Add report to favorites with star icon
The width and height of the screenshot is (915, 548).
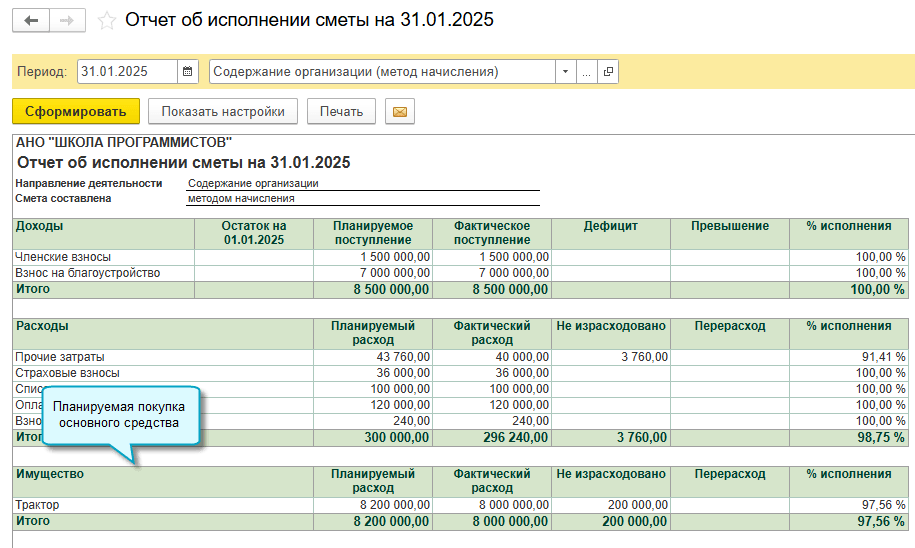click(x=106, y=21)
